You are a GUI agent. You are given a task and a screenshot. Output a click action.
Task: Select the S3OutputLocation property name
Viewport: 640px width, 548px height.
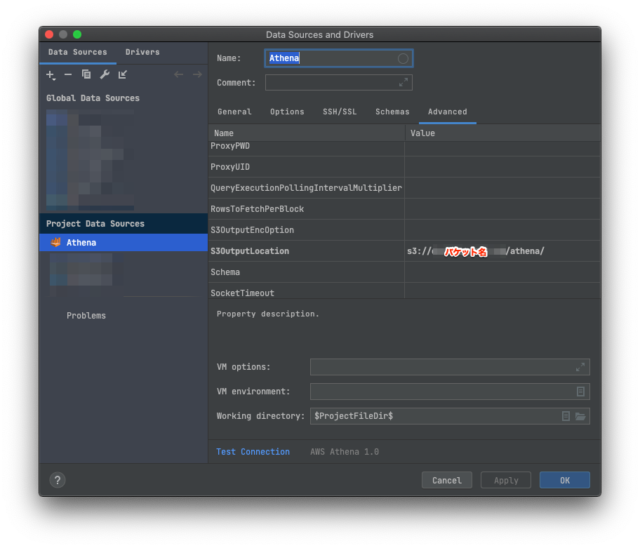coord(250,251)
